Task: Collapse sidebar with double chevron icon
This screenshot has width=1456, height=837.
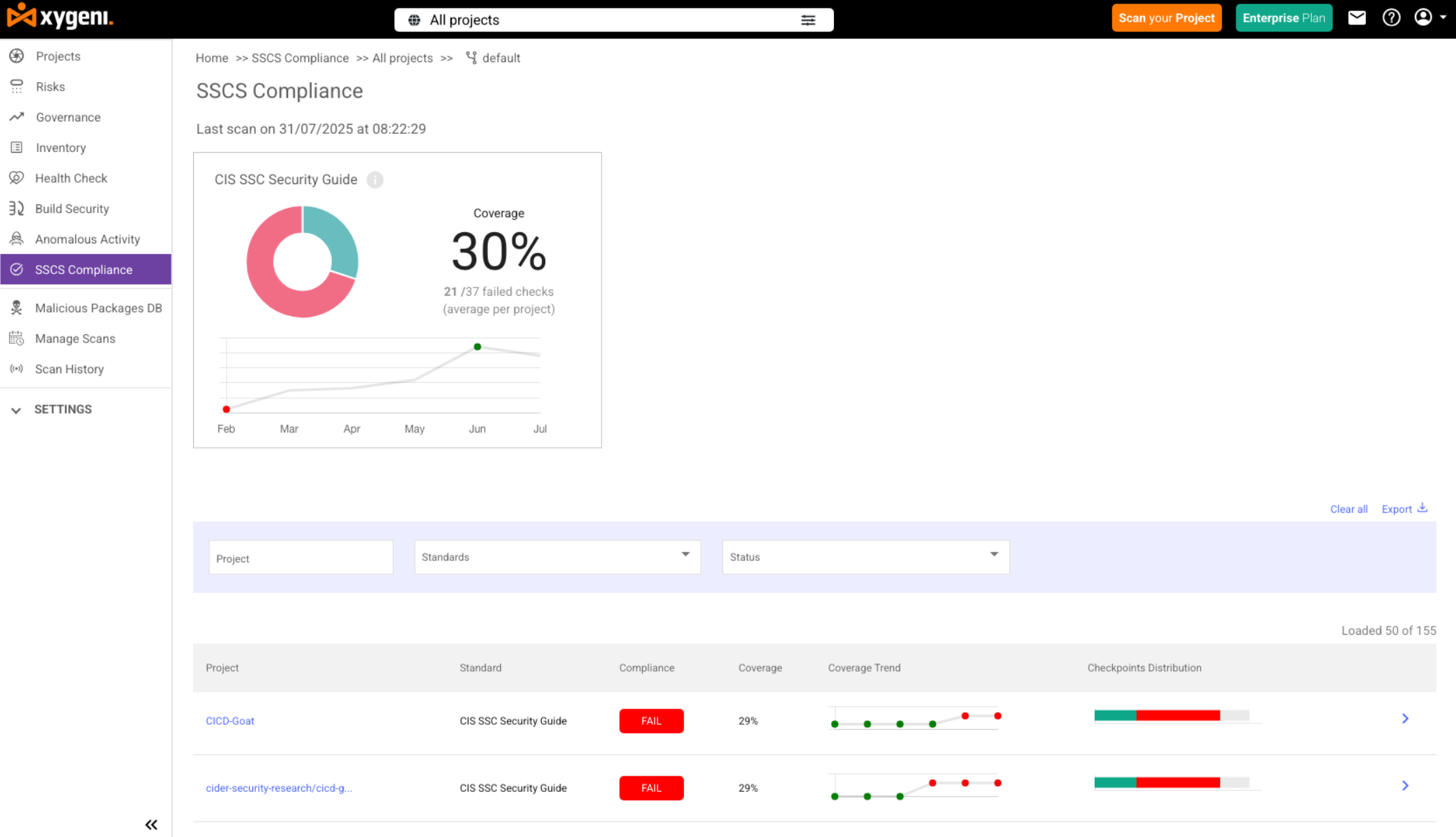Action: 151,824
